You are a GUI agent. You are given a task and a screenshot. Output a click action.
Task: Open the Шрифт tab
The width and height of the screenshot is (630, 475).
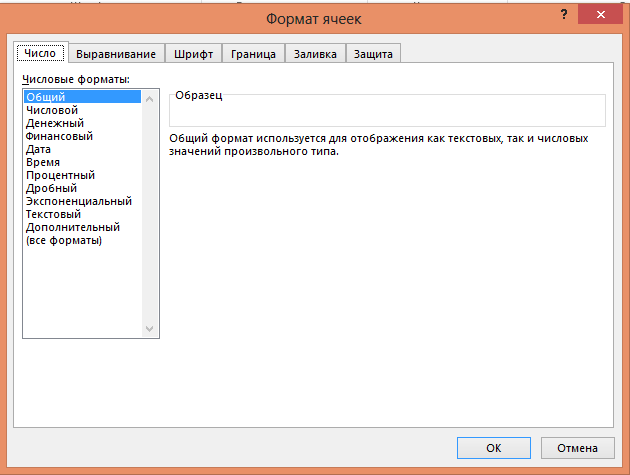193,54
